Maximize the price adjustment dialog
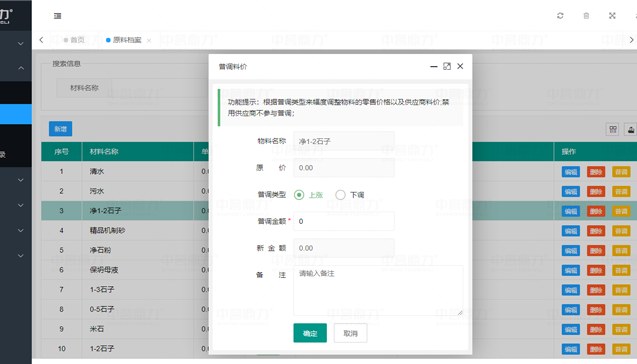The image size is (637, 364). (447, 66)
